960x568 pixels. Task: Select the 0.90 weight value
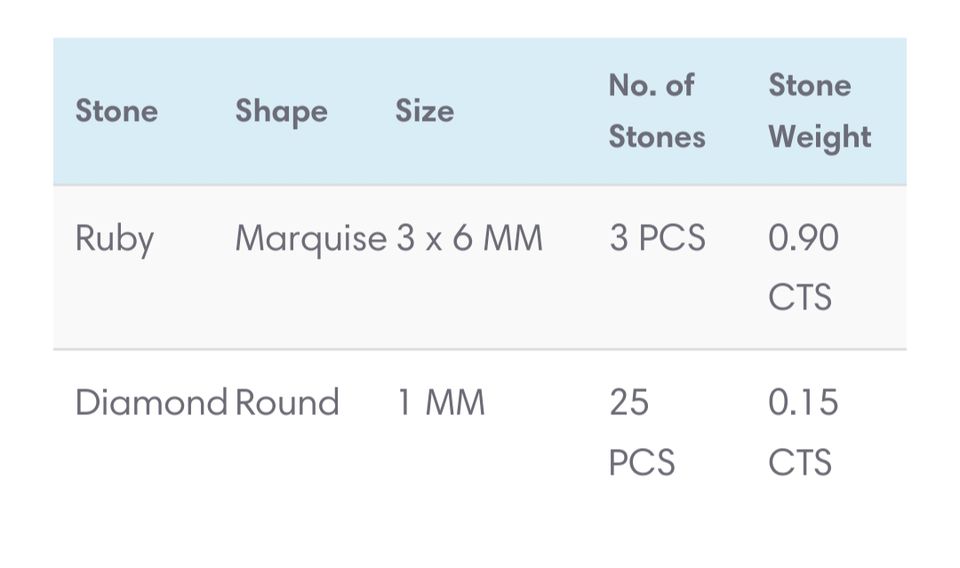[803, 239]
